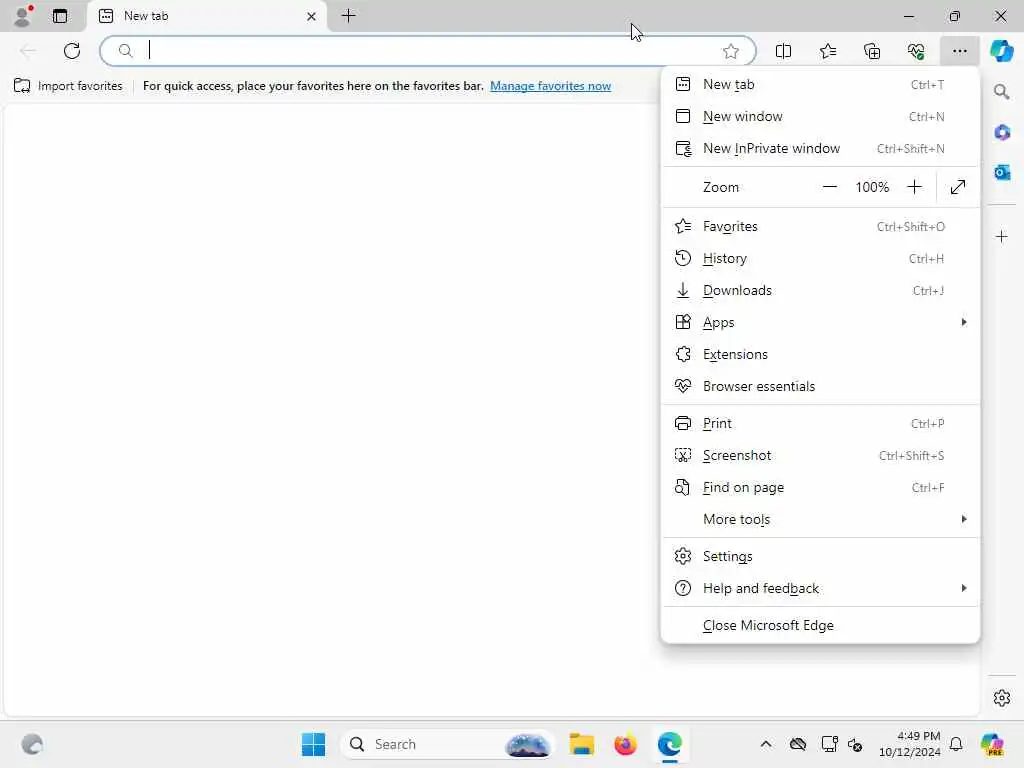
Task: Open Outlook sidebar icon
Action: point(1002,172)
